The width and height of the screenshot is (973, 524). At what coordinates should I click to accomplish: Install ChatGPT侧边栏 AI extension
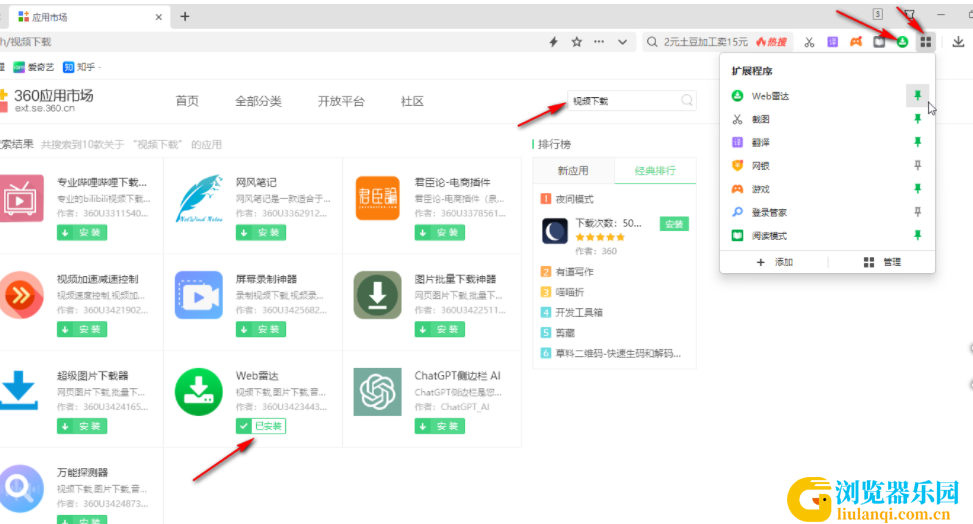[439, 426]
